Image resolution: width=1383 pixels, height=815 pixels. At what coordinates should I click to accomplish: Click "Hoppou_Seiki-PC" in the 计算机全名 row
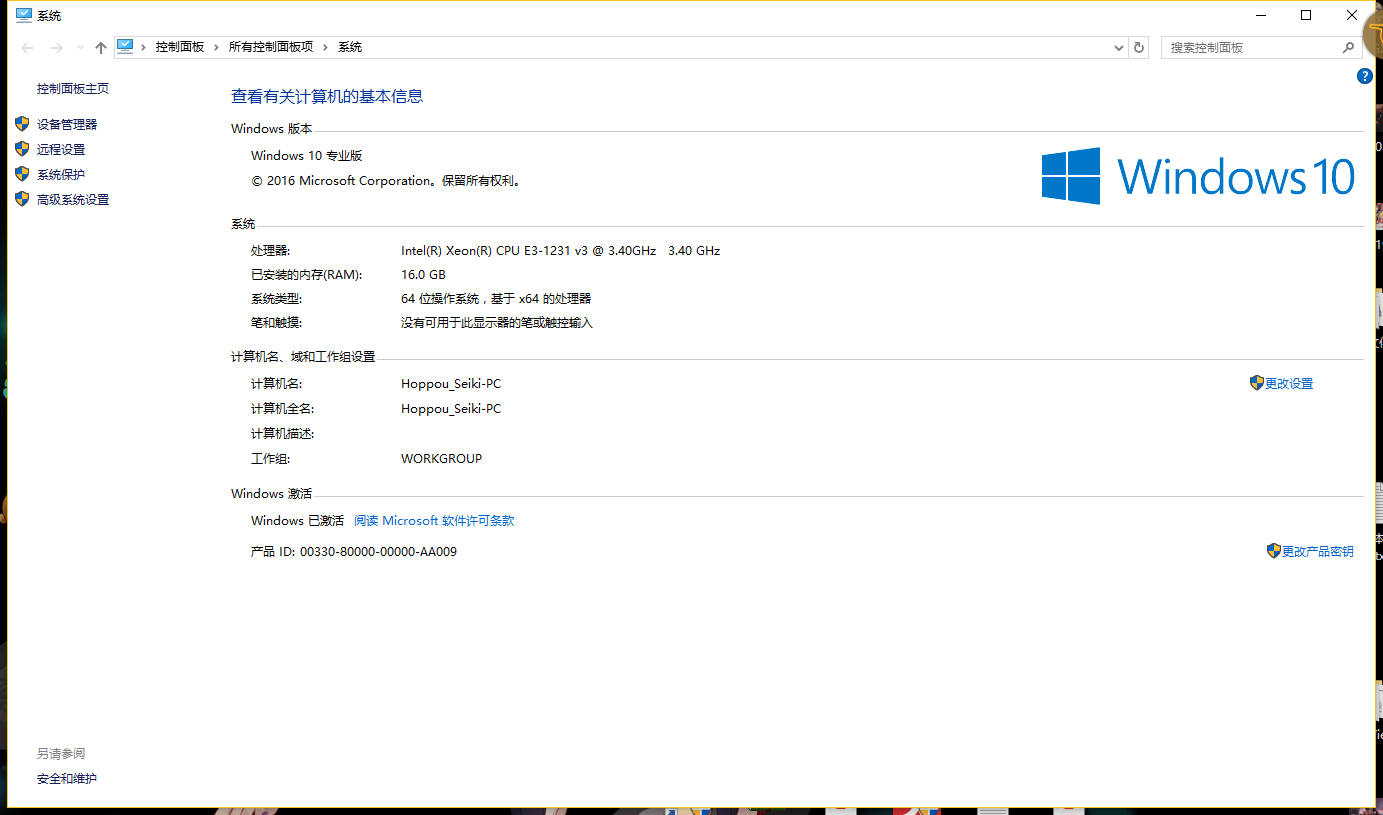pos(451,408)
